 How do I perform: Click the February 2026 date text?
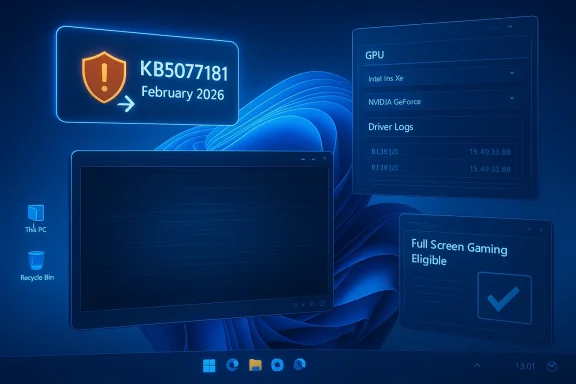tap(183, 93)
